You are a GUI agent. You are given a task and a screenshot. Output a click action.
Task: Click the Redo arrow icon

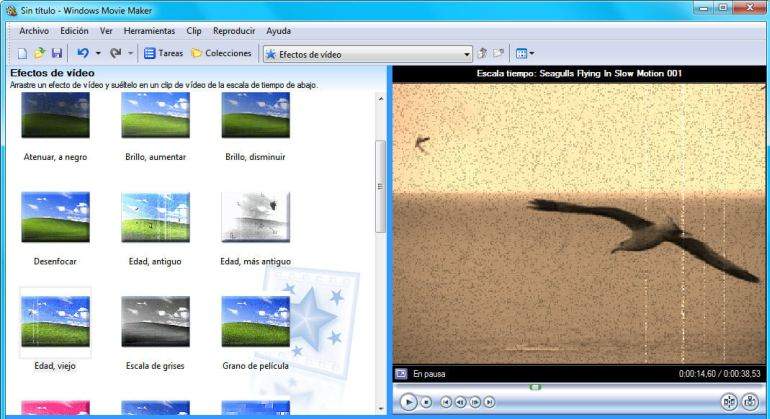pos(115,53)
